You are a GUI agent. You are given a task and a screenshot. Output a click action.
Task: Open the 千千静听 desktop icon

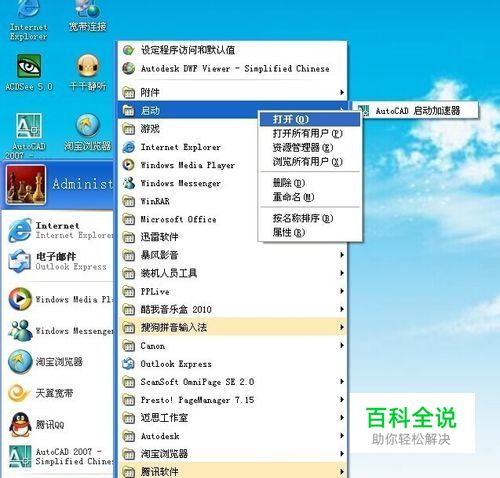pyautogui.click(x=88, y=72)
